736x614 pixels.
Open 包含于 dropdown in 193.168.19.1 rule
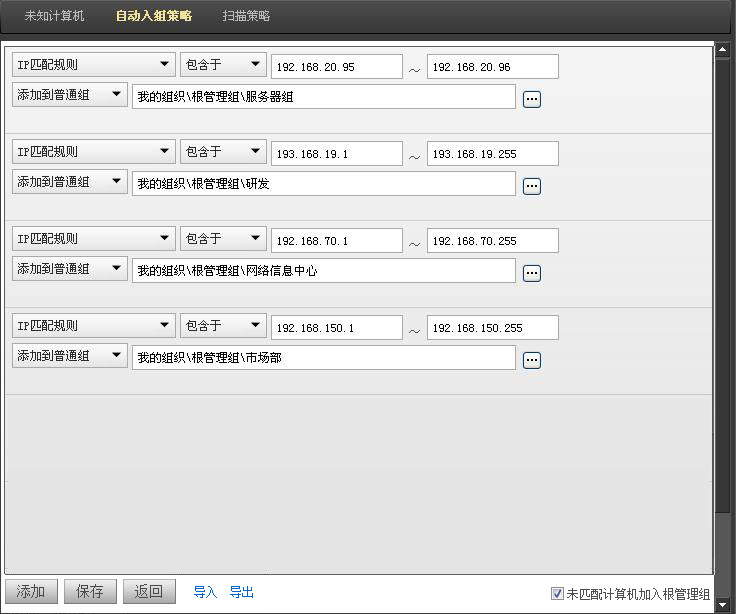(x=223, y=151)
